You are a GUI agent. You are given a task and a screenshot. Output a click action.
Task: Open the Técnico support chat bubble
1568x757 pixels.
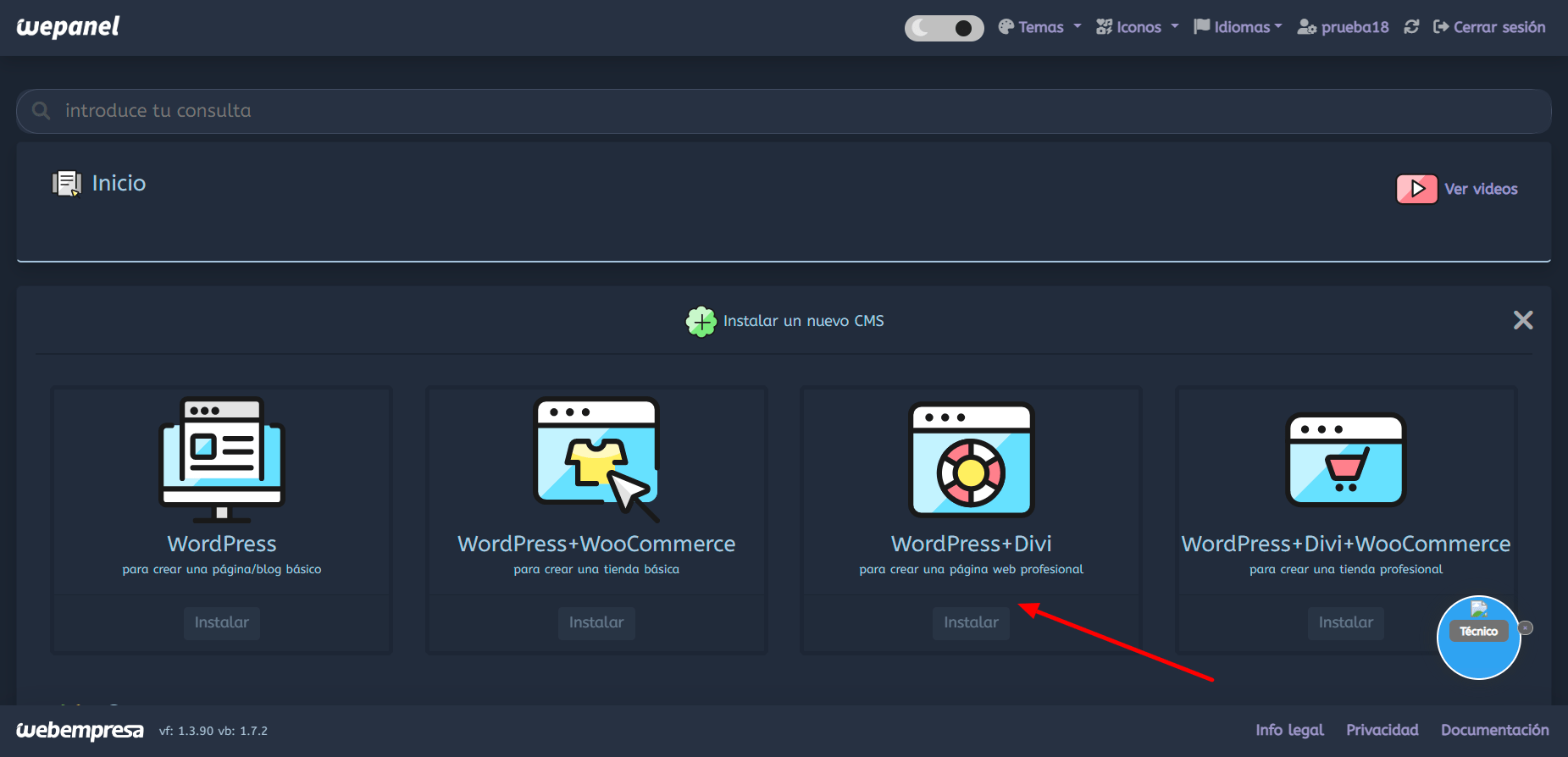click(x=1479, y=638)
